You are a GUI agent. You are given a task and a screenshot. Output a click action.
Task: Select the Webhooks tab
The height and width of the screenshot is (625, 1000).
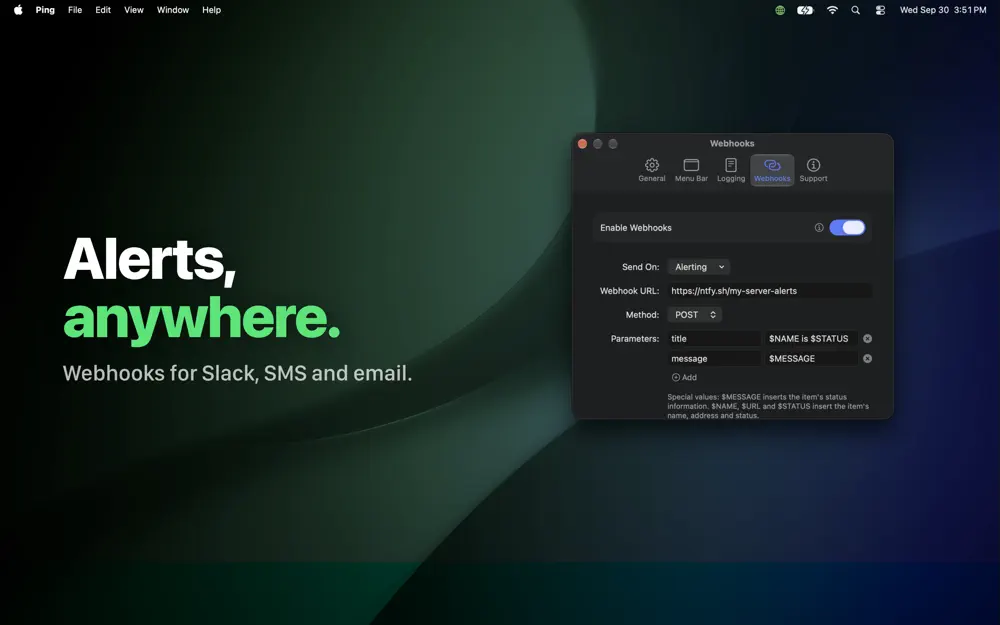772,170
